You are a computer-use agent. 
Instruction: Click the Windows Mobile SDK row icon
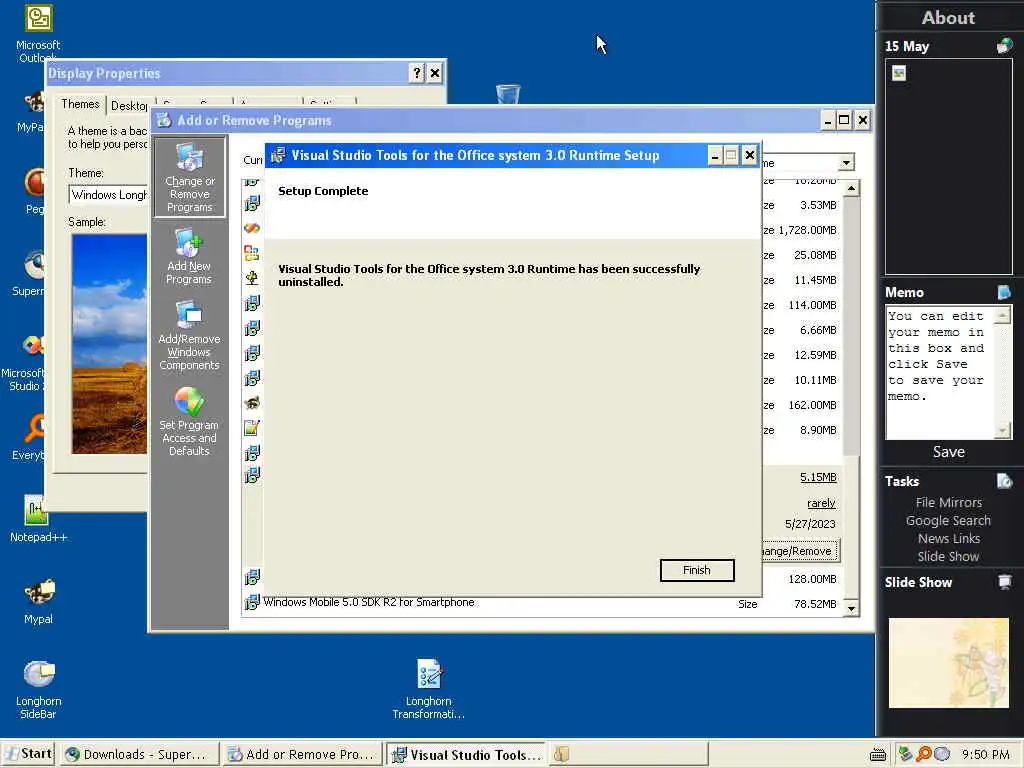(251, 602)
